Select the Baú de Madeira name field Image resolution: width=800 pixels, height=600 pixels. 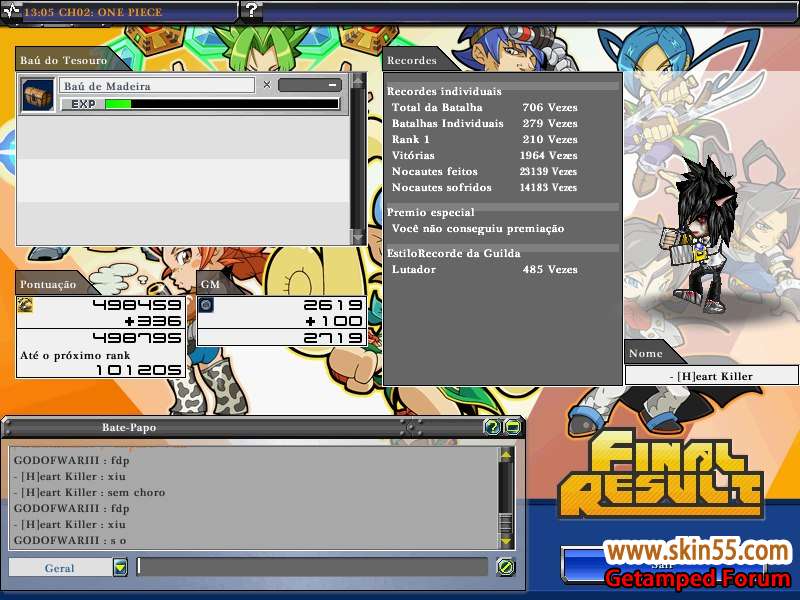pyautogui.click(x=157, y=86)
